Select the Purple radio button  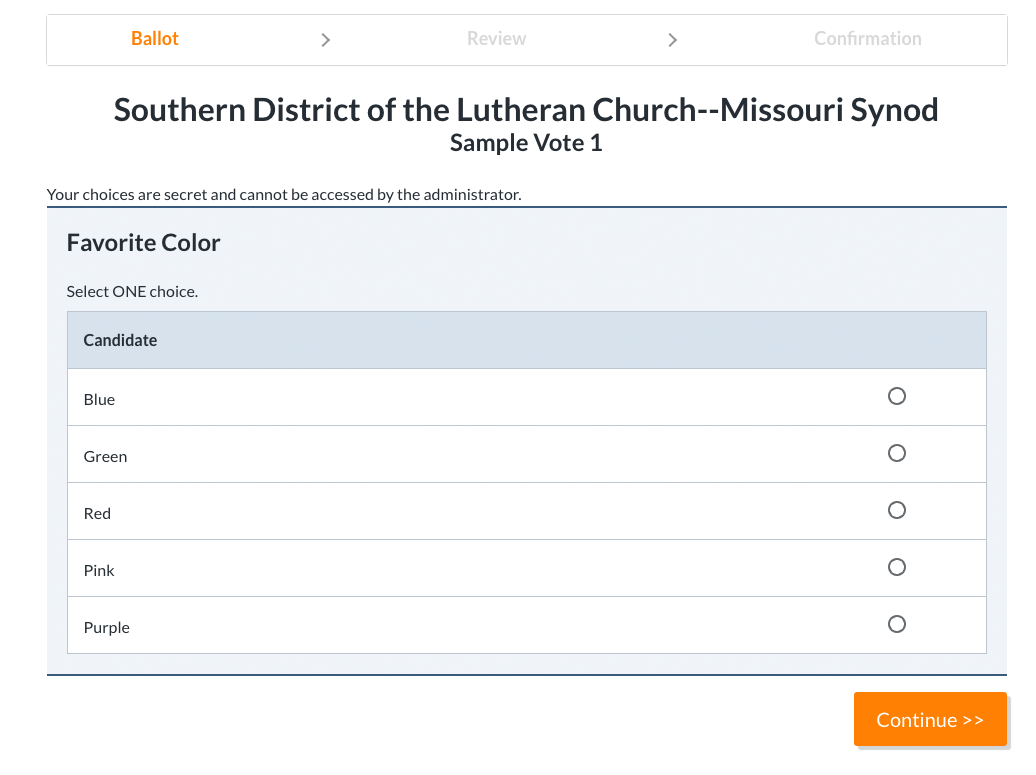click(x=897, y=624)
